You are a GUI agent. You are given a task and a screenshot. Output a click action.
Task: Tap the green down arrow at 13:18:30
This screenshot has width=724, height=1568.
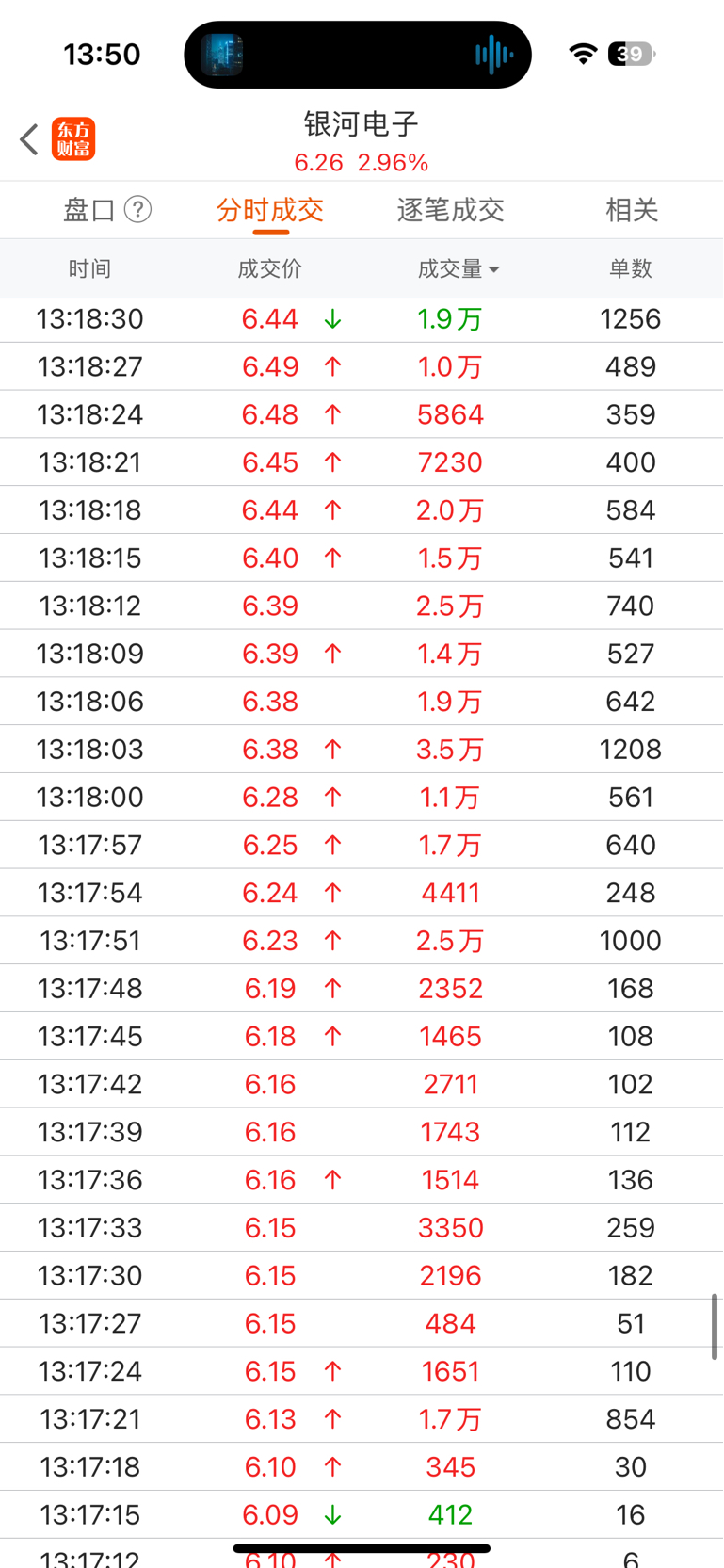coord(332,319)
